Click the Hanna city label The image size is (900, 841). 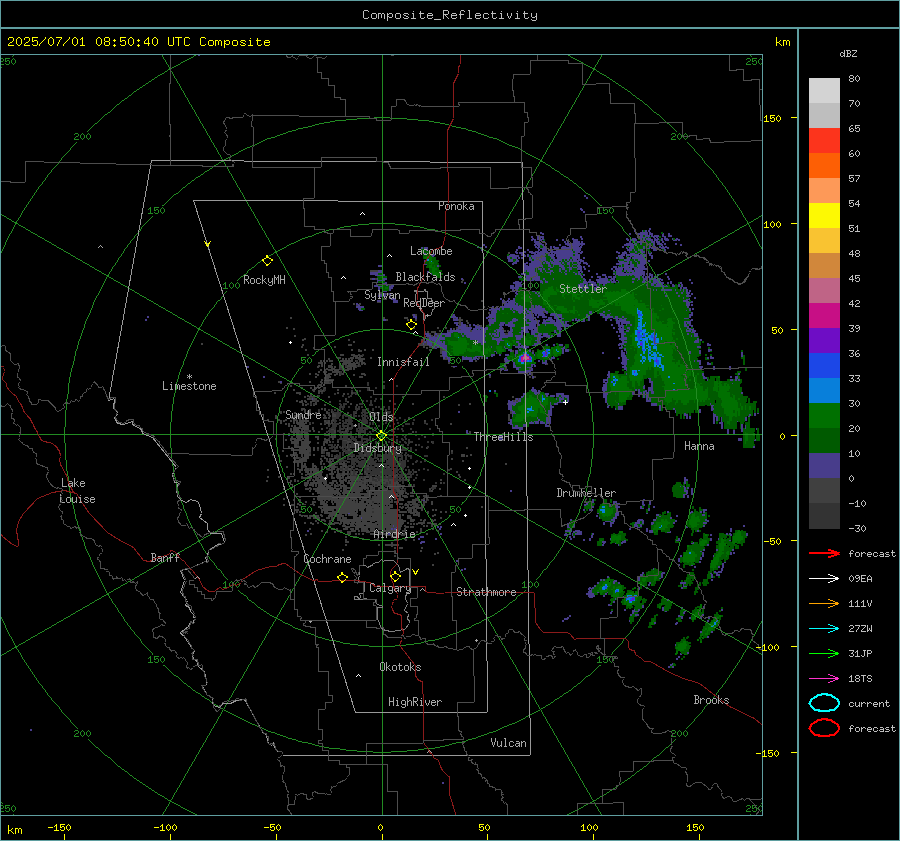click(699, 446)
